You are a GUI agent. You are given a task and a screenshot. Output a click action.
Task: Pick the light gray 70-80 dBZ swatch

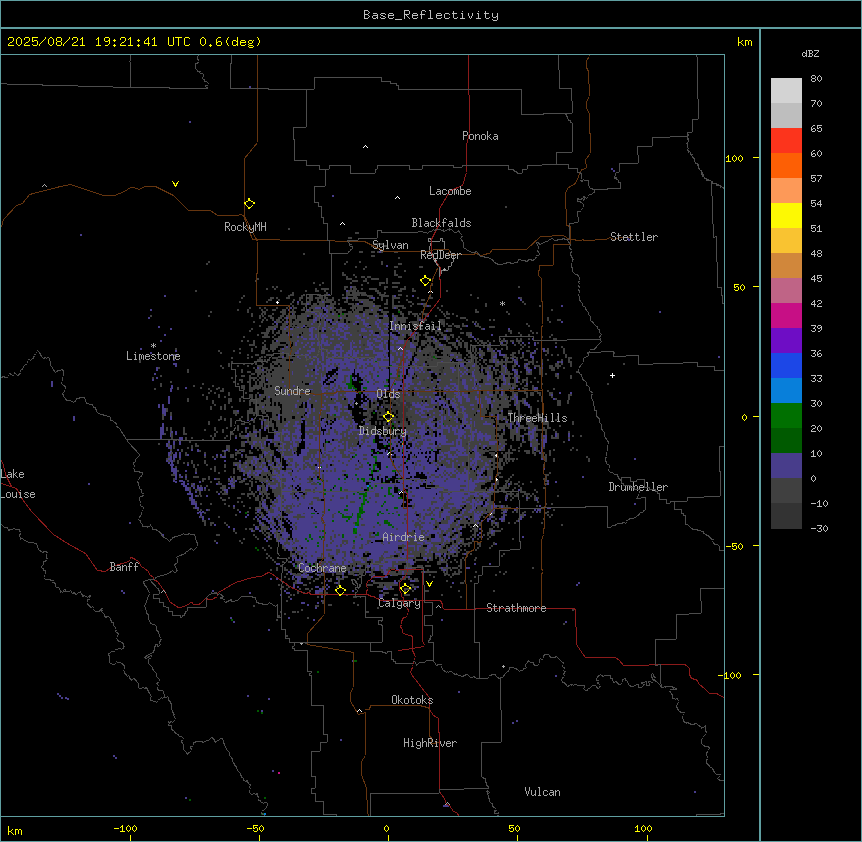(x=786, y=91)
